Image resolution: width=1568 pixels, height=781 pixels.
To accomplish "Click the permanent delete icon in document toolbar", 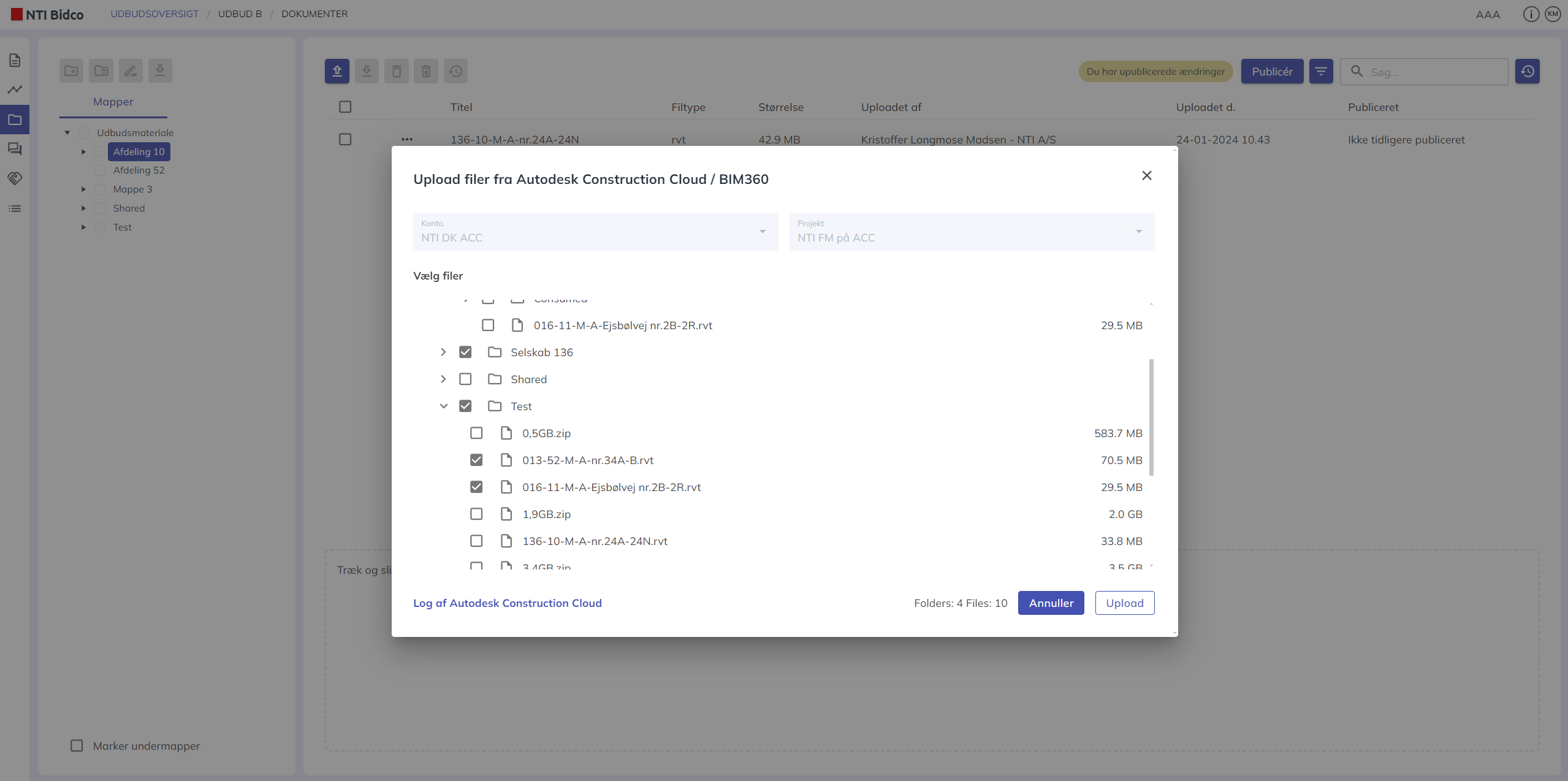I will [426, 71].
